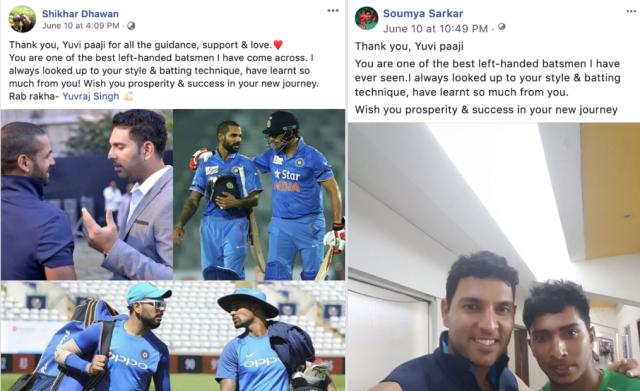Open the tagged Yuvraj Singh link
640x391 pixels.
[x=91, y=96]
